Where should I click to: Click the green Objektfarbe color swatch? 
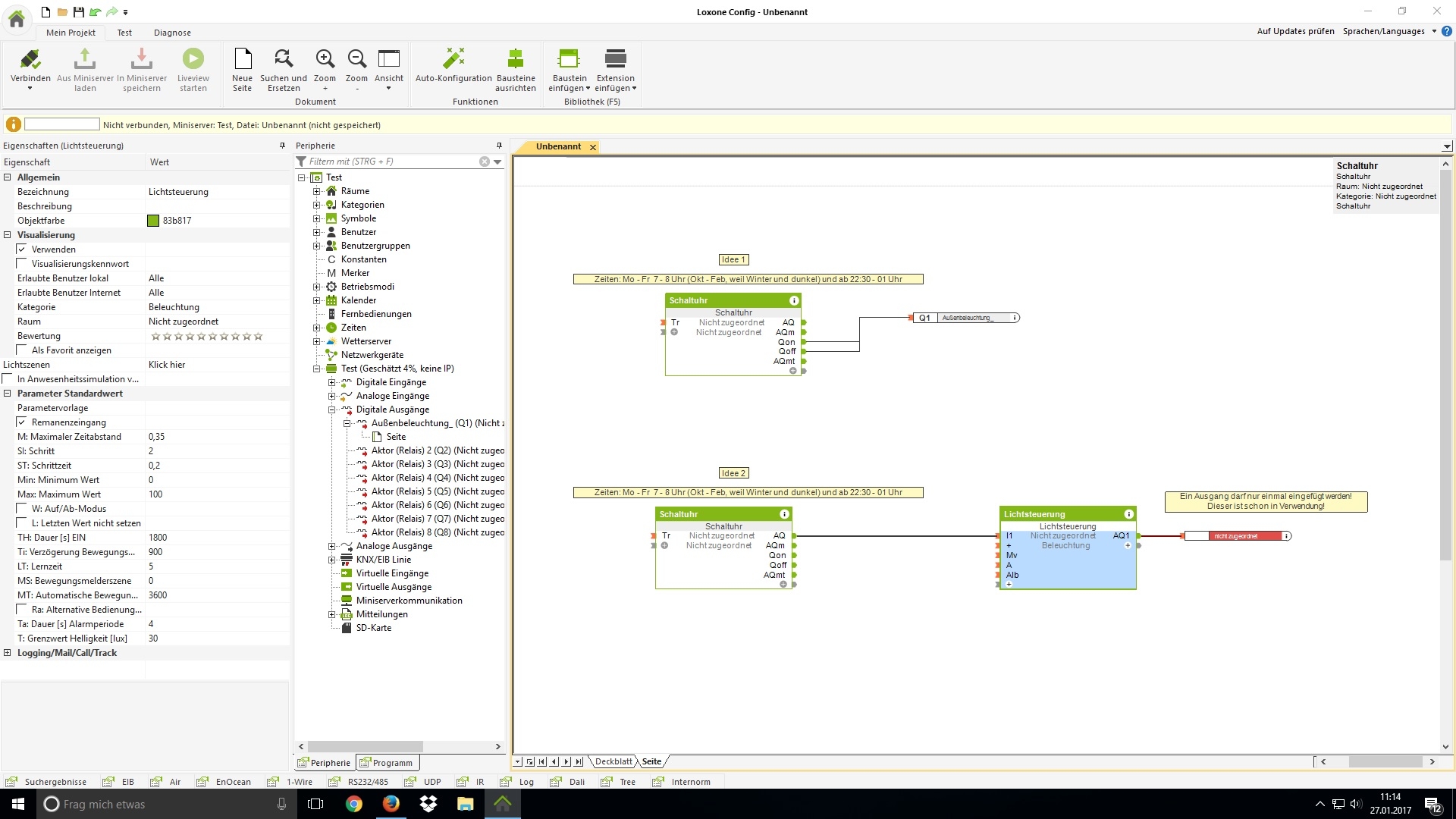tap(153, 221)
